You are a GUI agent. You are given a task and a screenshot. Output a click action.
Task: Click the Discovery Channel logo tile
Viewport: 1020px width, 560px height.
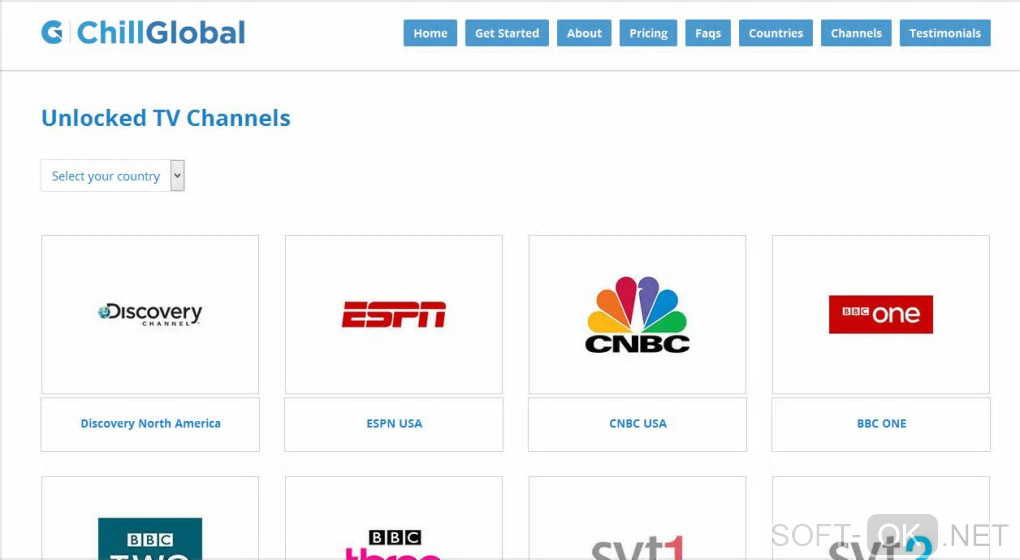coord(150,315)
